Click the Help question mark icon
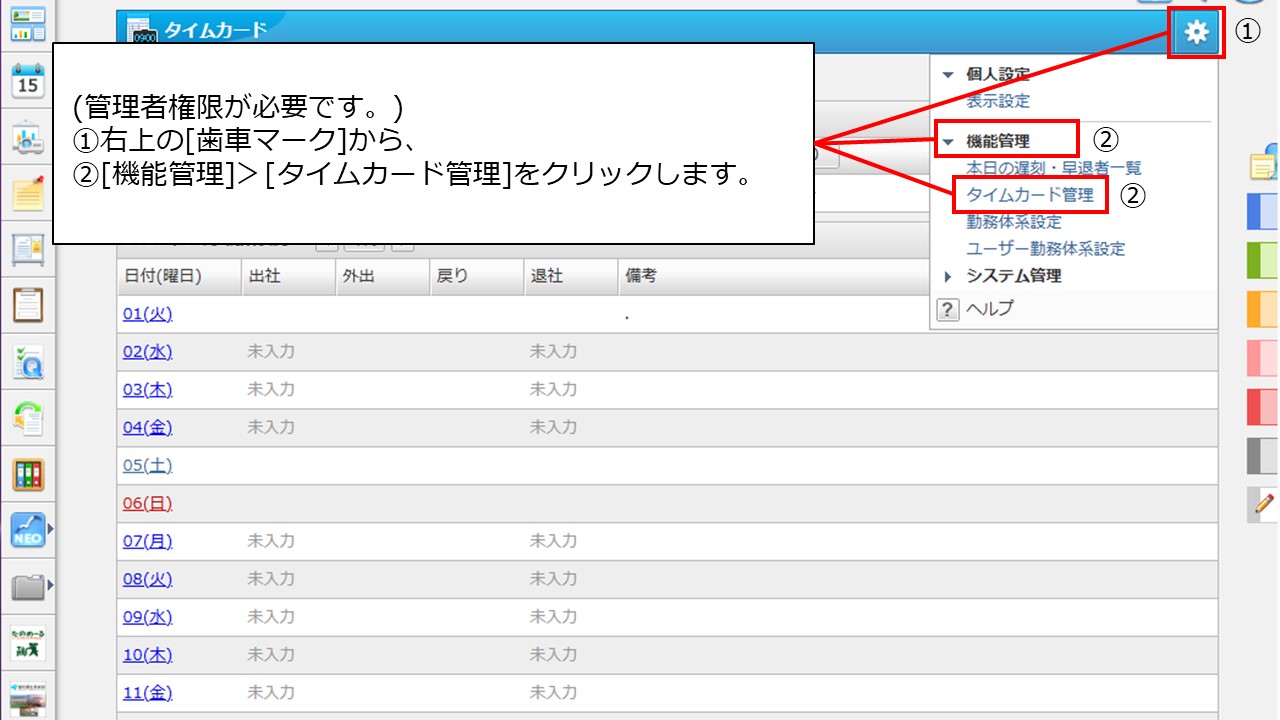The width and height of the screenshot is (1280, 720). [x=946, y=309]
